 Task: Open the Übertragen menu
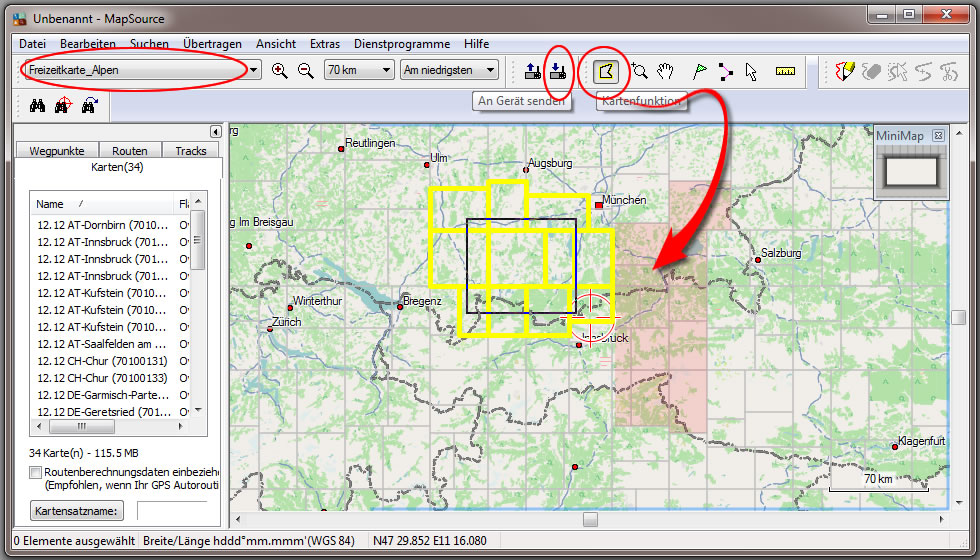(x=210, y=44)
